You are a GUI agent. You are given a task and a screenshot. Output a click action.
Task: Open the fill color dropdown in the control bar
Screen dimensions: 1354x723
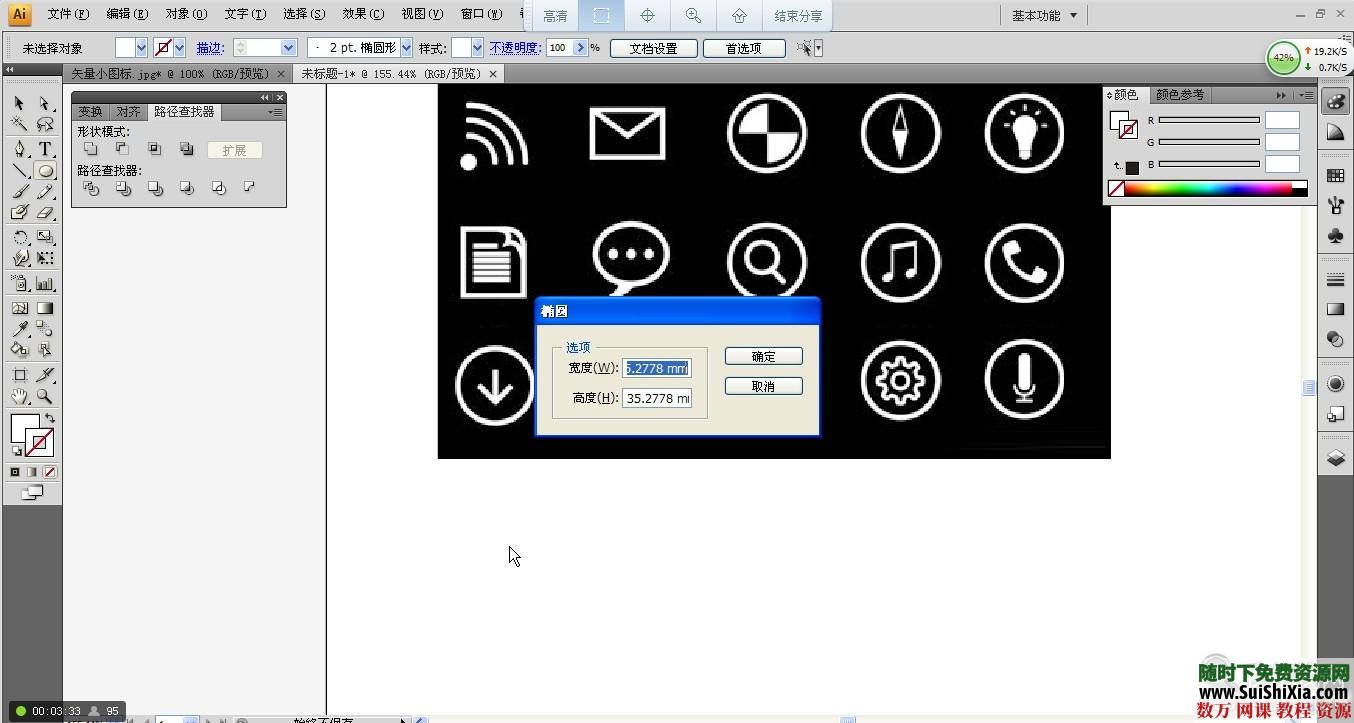[141, 48]
